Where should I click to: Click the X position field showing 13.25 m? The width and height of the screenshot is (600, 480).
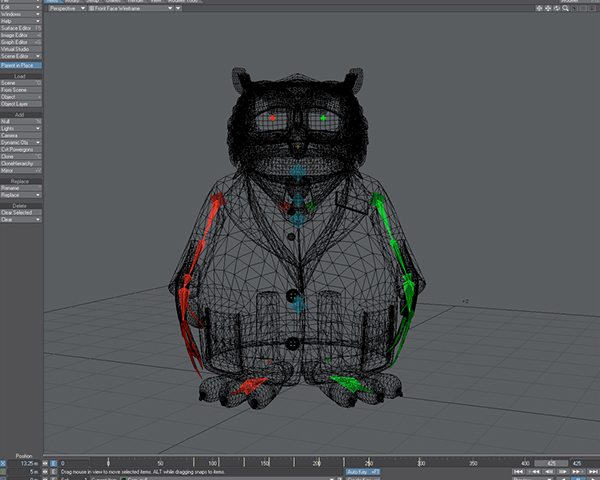23,463
